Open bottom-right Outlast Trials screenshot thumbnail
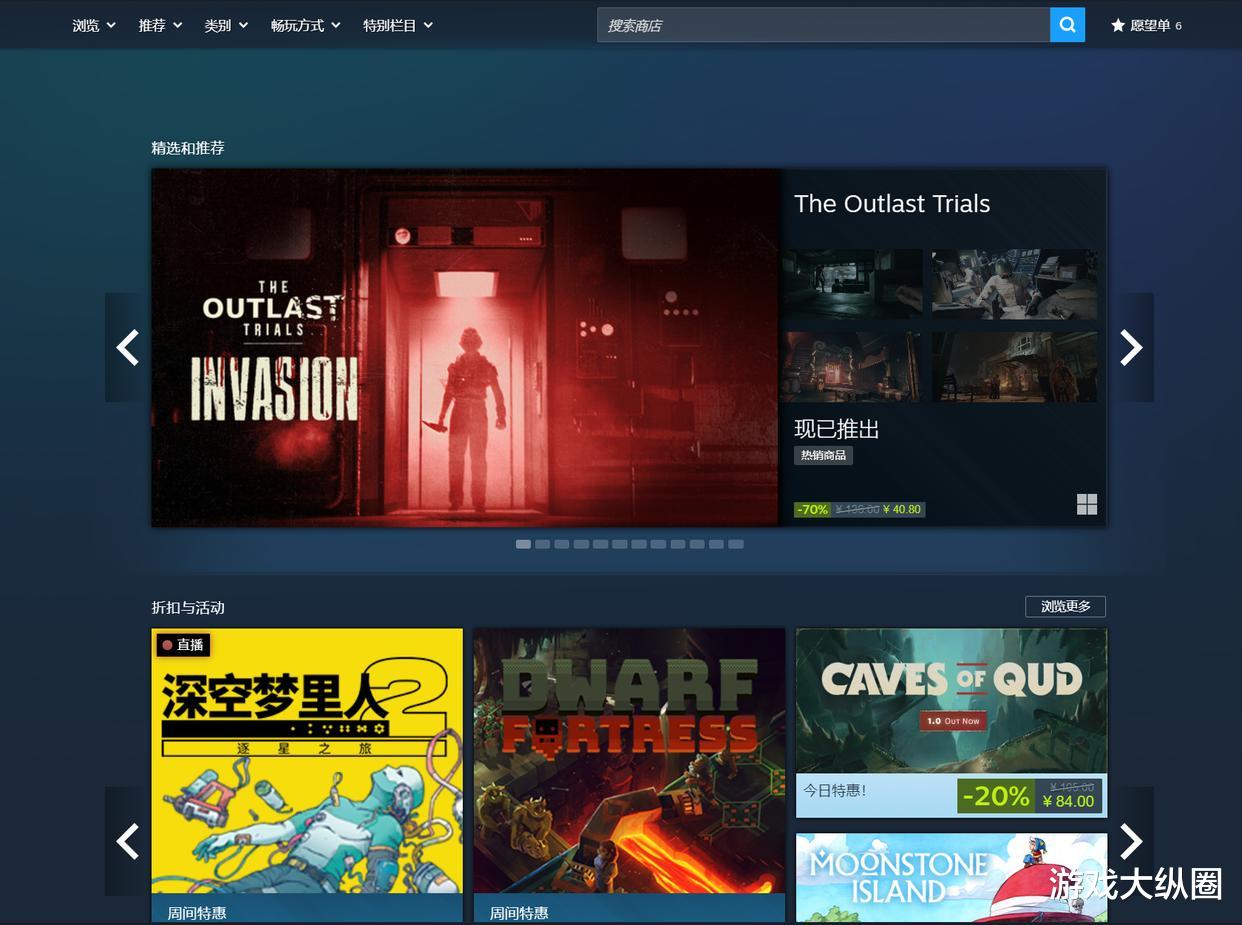The height and width of the screenshot is (925, 1242). coord(1014,367)
